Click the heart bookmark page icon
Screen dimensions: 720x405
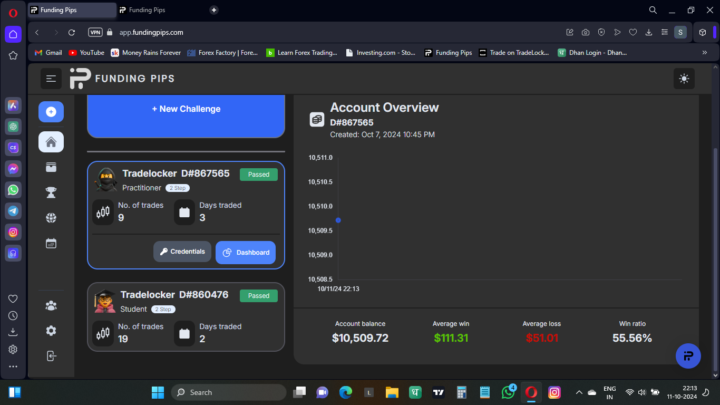pos(633,33)
